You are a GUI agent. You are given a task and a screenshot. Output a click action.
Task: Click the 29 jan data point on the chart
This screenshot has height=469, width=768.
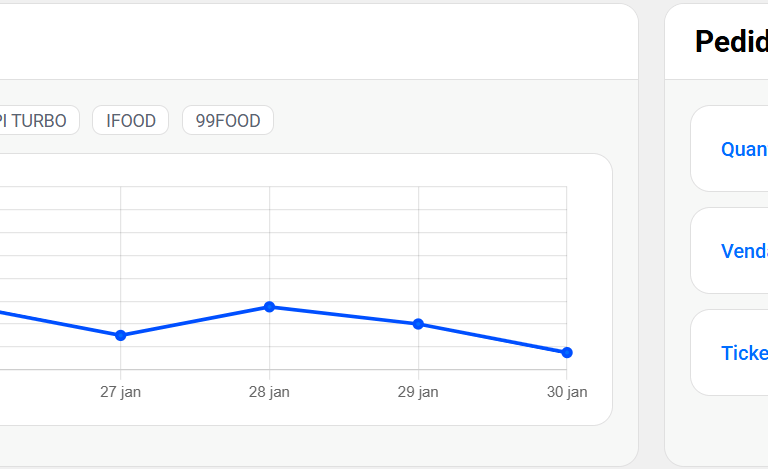[418, 324]
